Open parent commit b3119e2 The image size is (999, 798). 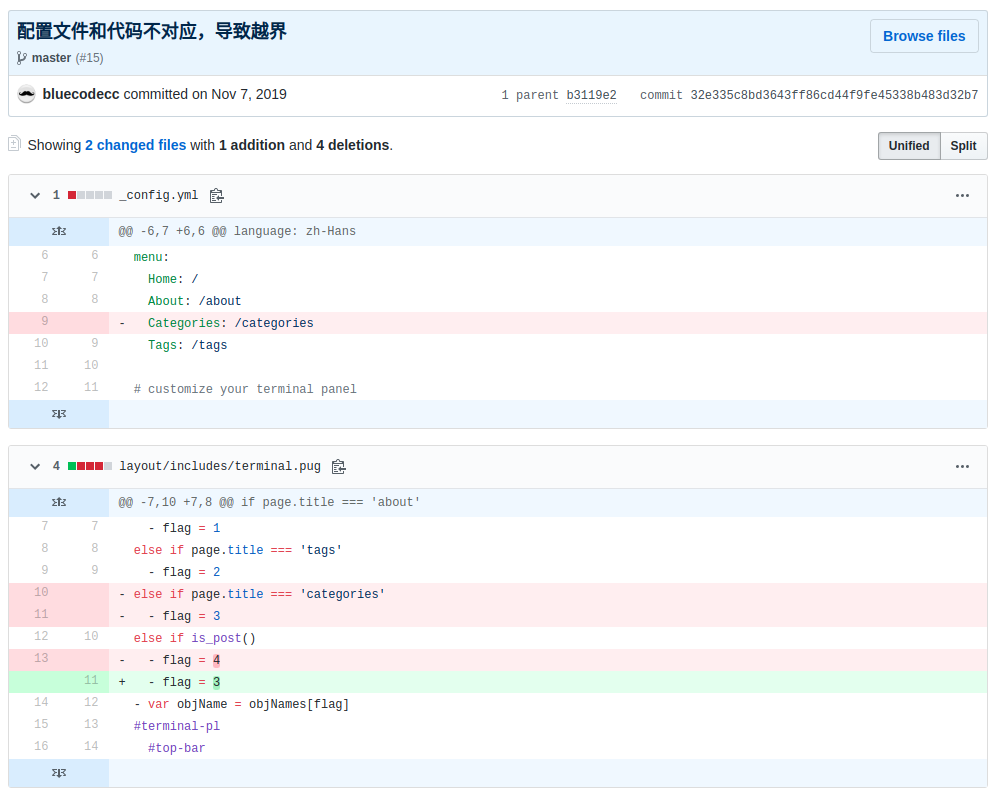pos(593,93)
